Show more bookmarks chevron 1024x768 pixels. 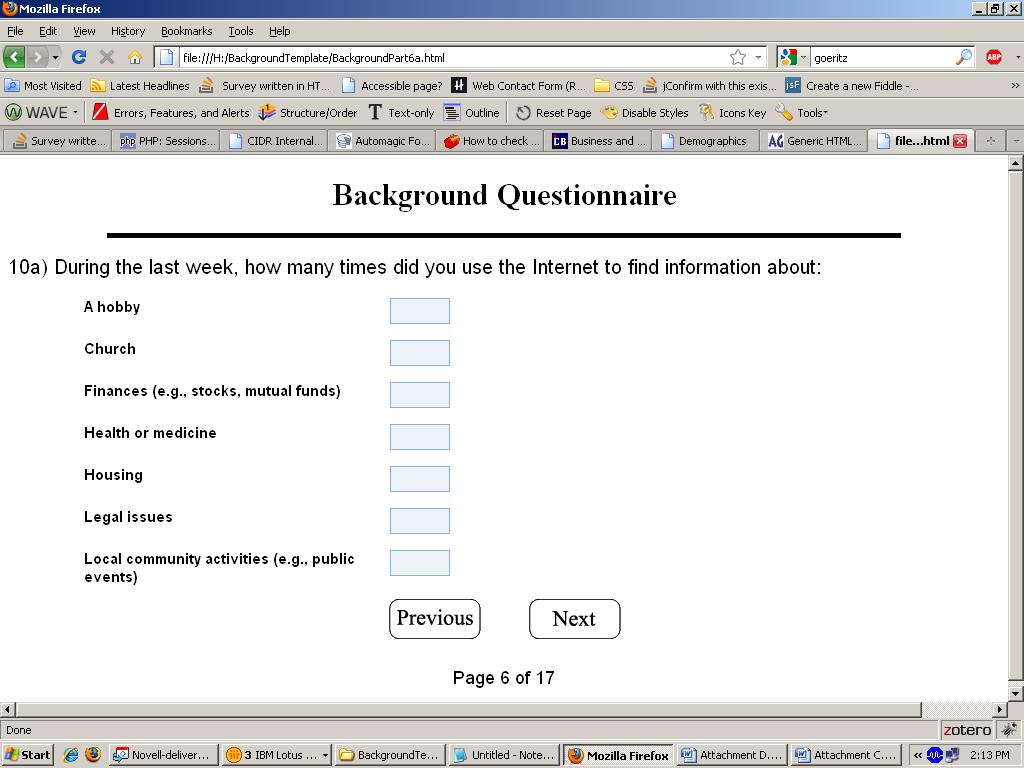[x=1014, y=86]
